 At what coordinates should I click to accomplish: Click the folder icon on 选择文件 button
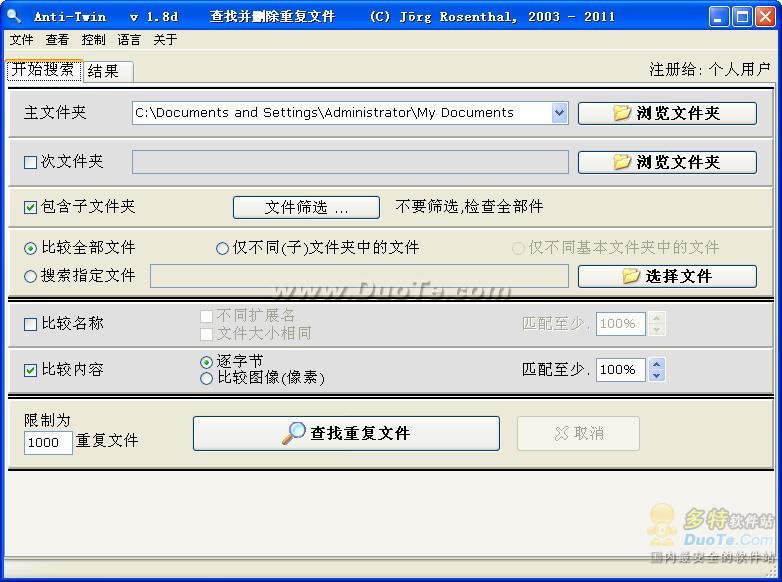631,276
